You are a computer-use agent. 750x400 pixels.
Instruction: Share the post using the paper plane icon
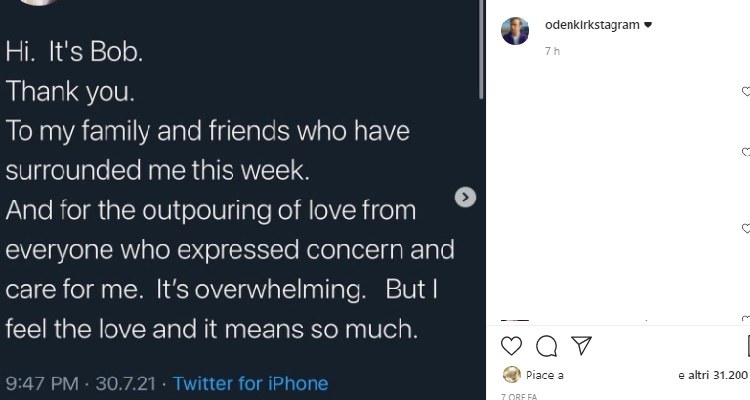581,345
